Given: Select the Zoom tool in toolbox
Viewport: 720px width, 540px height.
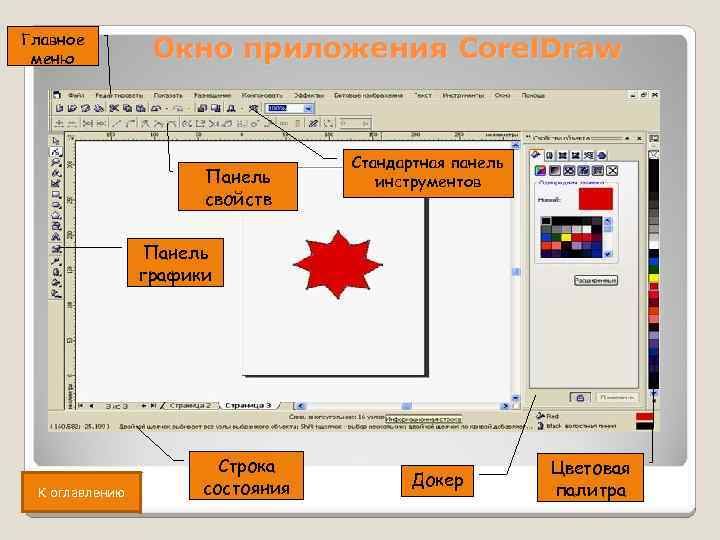Looking at the screenshot, I should coord(56,162).
